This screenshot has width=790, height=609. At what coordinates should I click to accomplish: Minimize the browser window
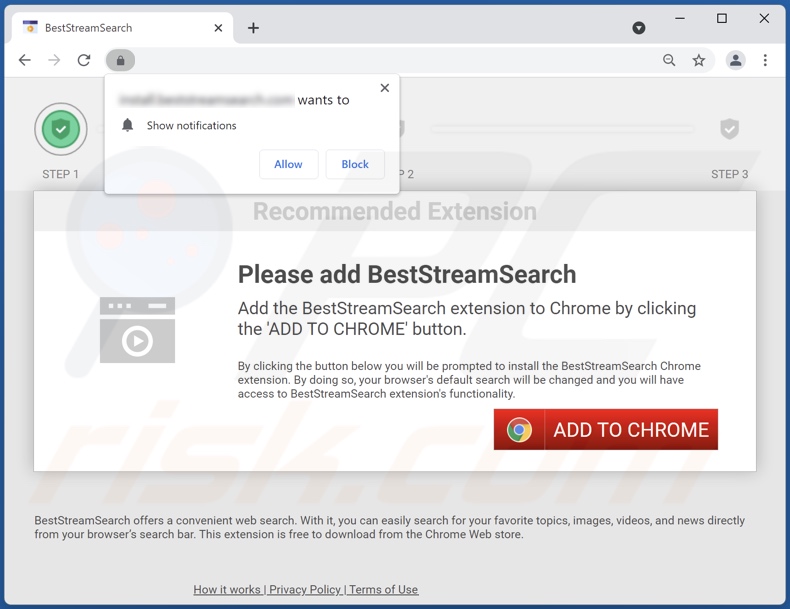coord(680,19)
